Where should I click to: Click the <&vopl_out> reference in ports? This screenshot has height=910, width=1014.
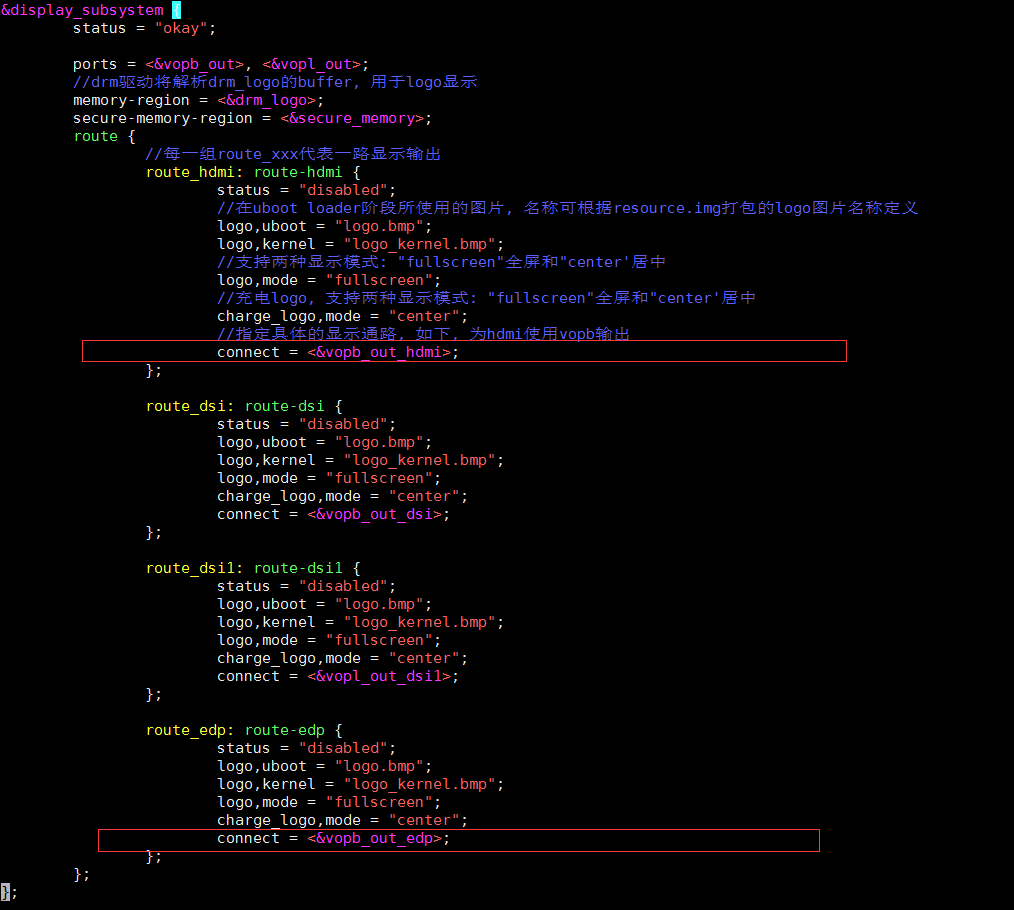pos(312,64)
